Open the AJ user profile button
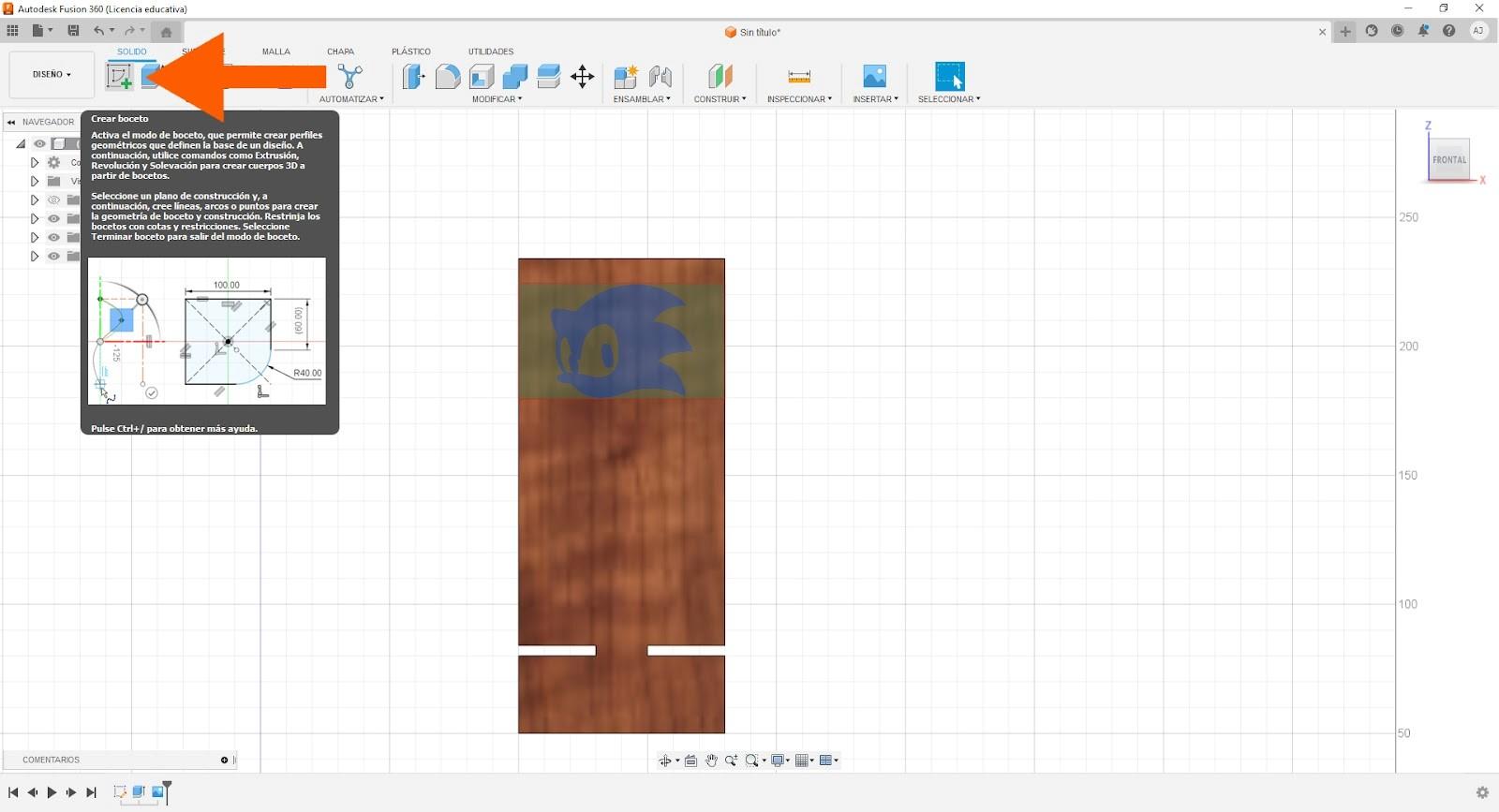 (x=1478, y=31)
